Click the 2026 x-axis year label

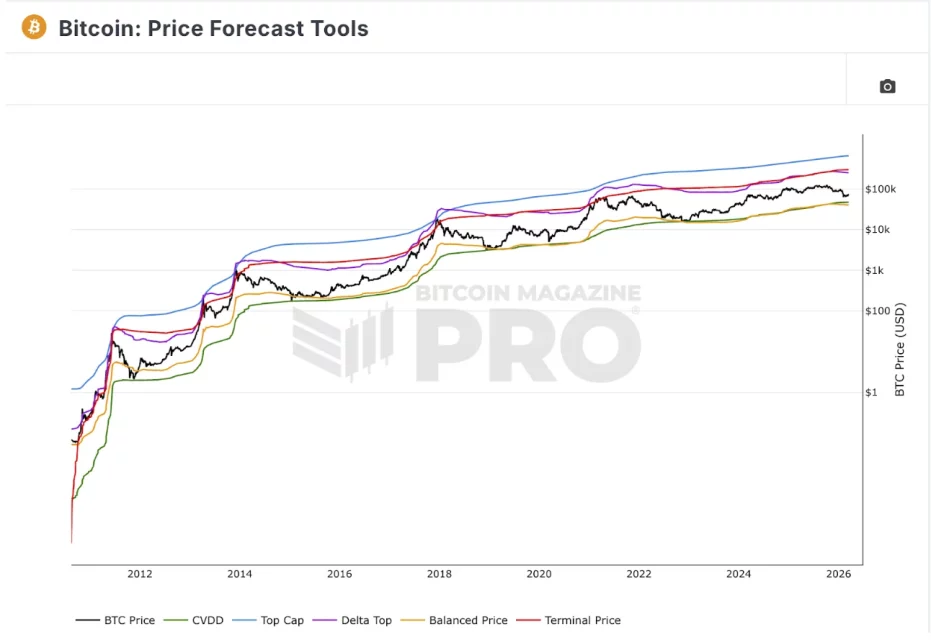point(838,574)
